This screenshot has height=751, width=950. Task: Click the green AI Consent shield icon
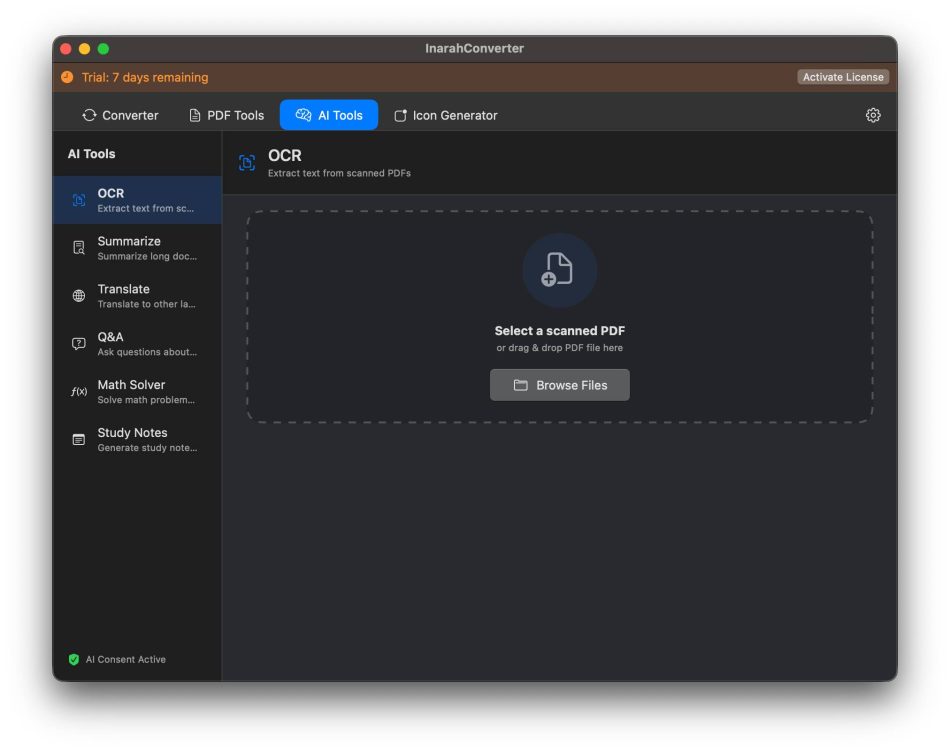(x=73, y=660)
